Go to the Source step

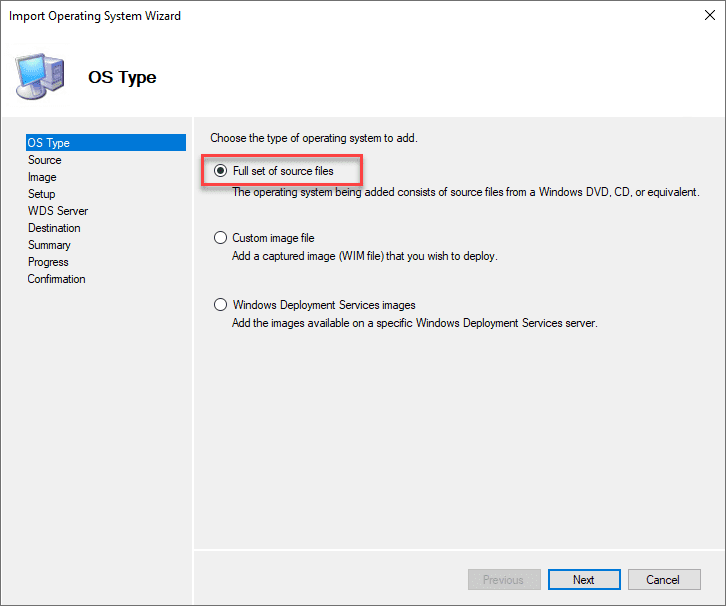click(x=45, y=160)
